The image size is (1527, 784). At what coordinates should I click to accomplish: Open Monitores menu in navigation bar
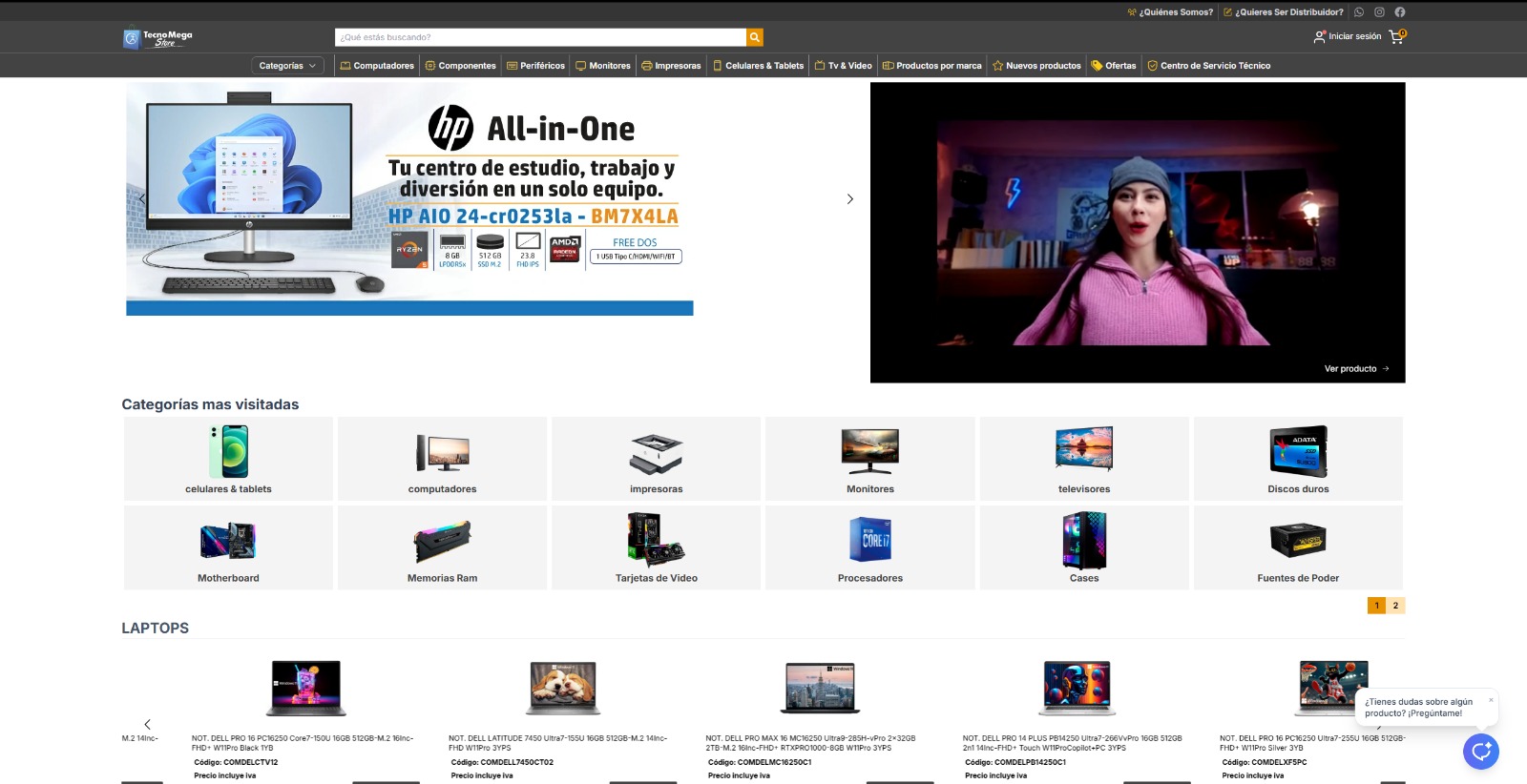602,66
